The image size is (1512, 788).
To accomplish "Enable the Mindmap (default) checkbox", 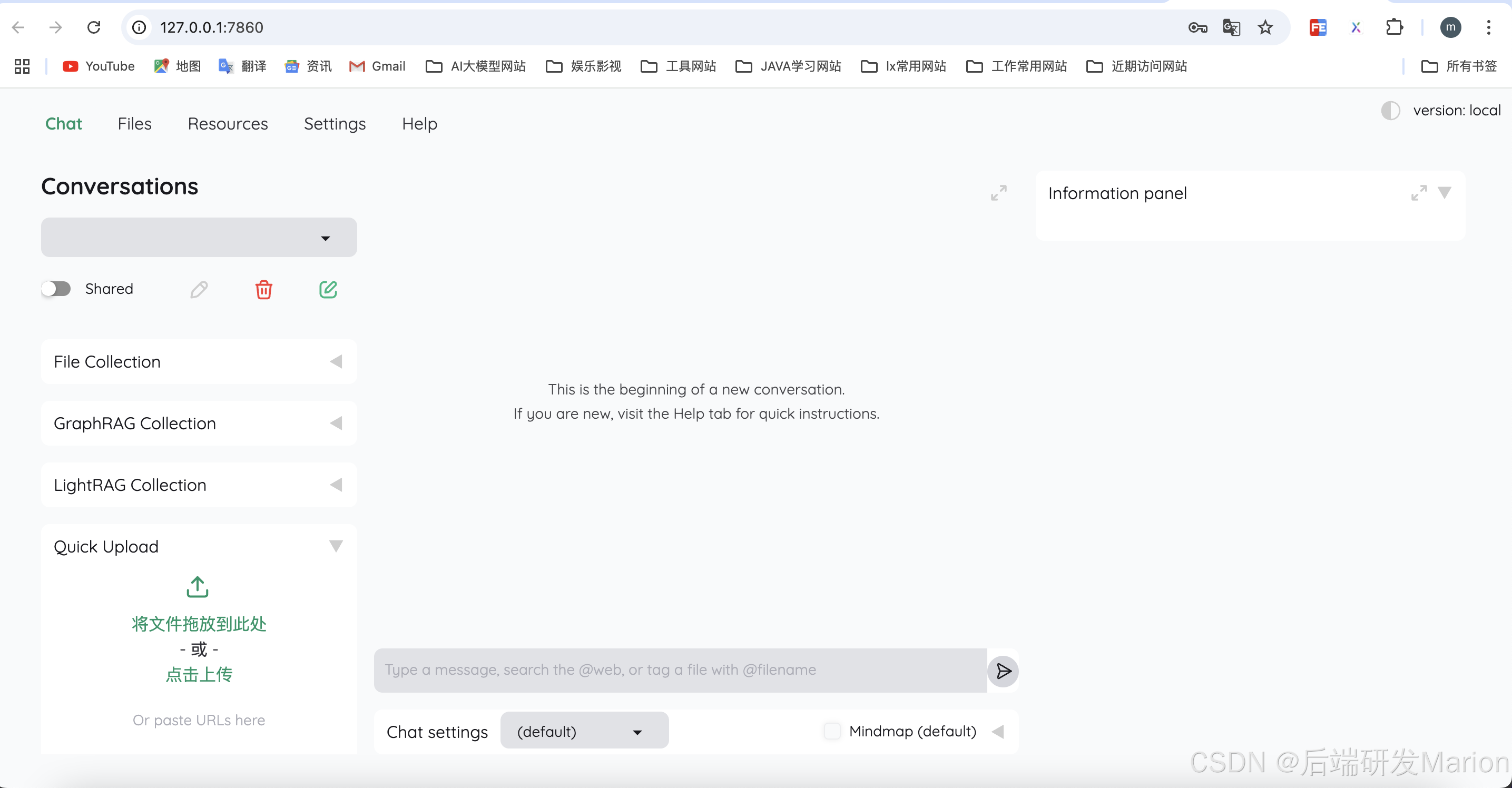I will pyautogui.click(x=832, y=731).
